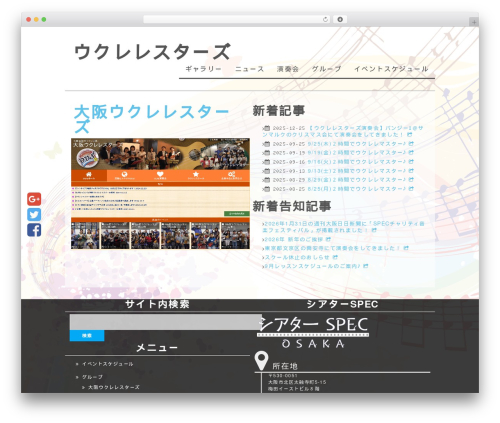Click external-link icon after 新年のご挨拶
This screenshot has width=500, height=423.
pyautogui.click(x=328, y=239)
